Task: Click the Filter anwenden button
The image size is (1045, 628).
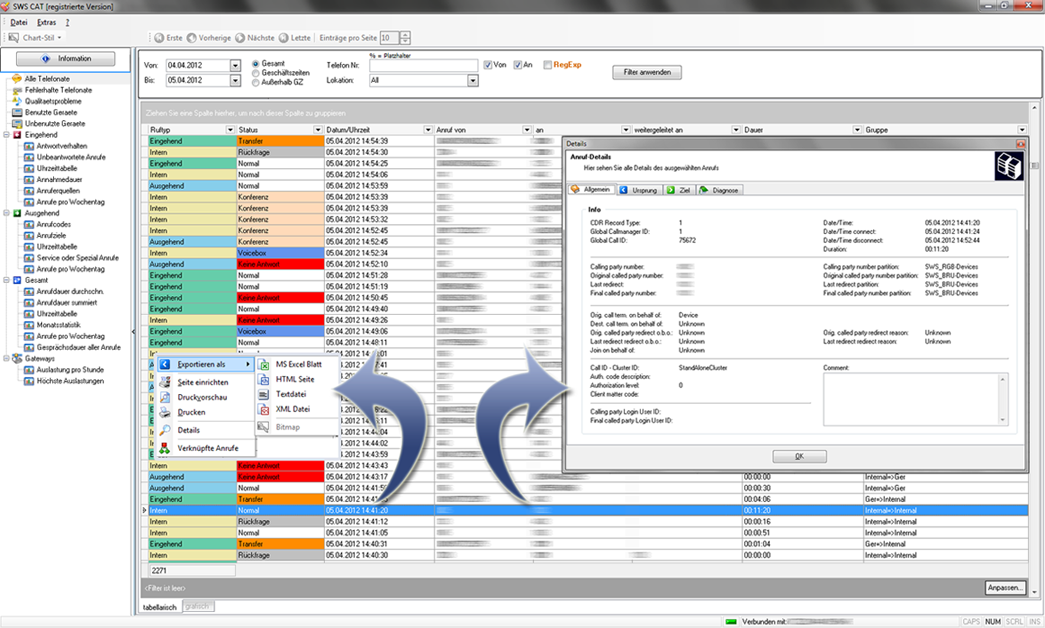Action: [x=647, y=72]
